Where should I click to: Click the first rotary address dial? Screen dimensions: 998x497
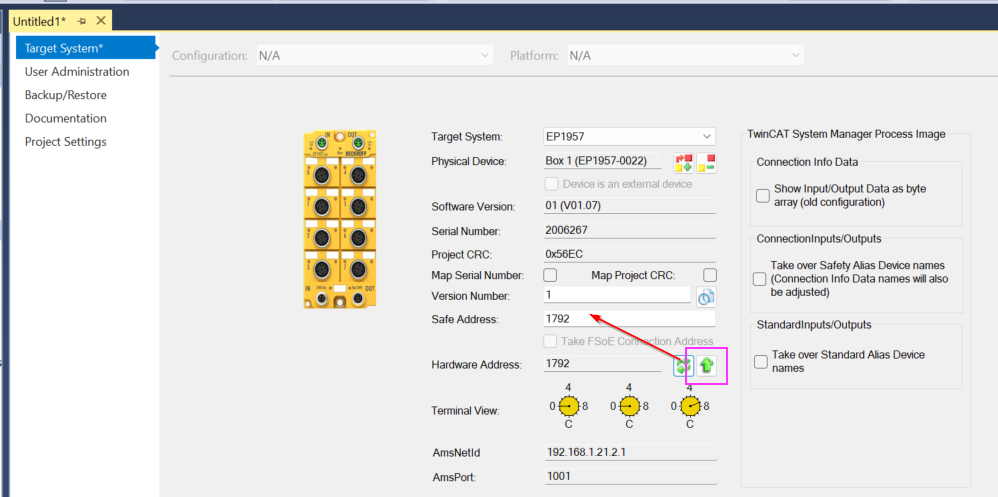[568, 405]
